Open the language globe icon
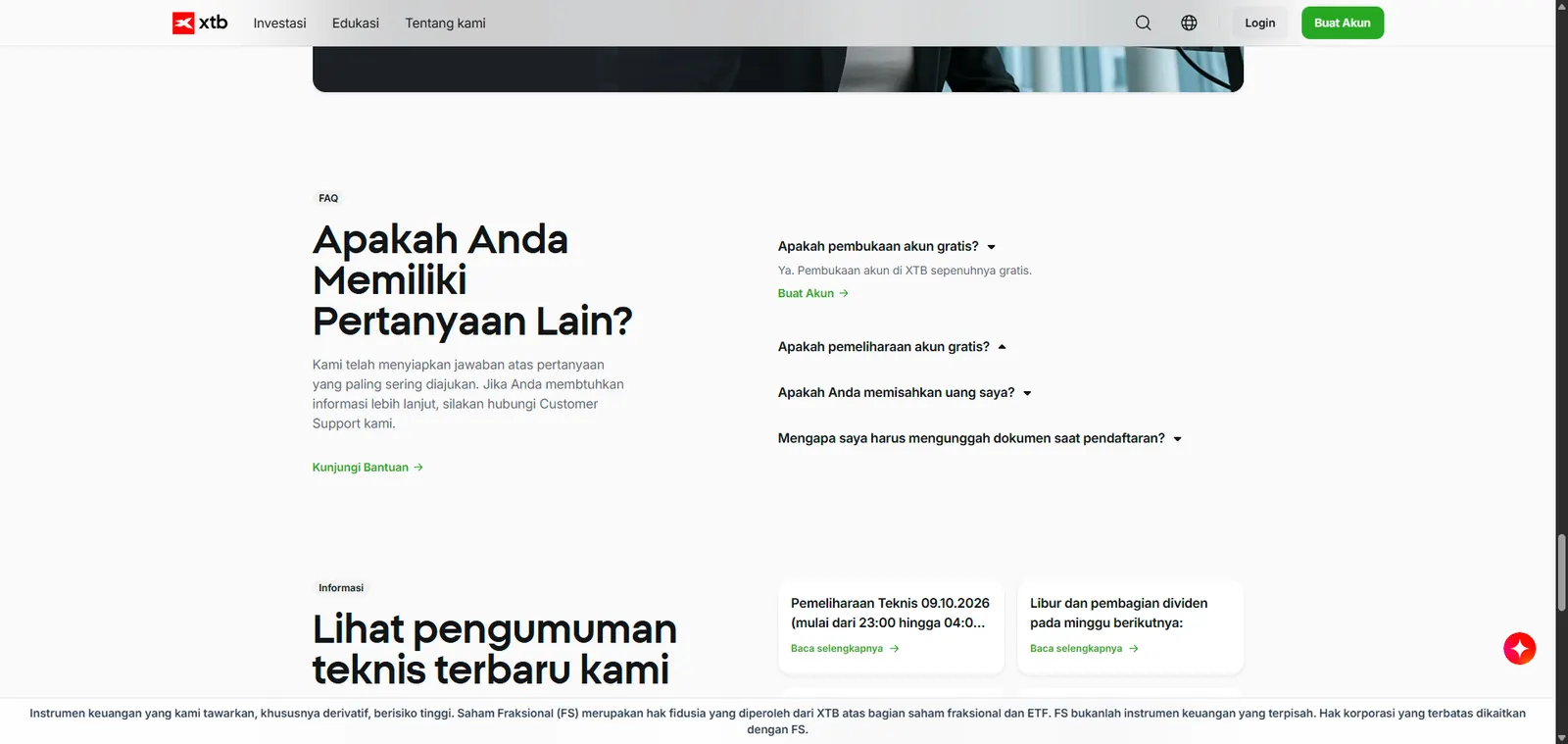Viewport: 1568px width, 744px height. (1189, 23)
